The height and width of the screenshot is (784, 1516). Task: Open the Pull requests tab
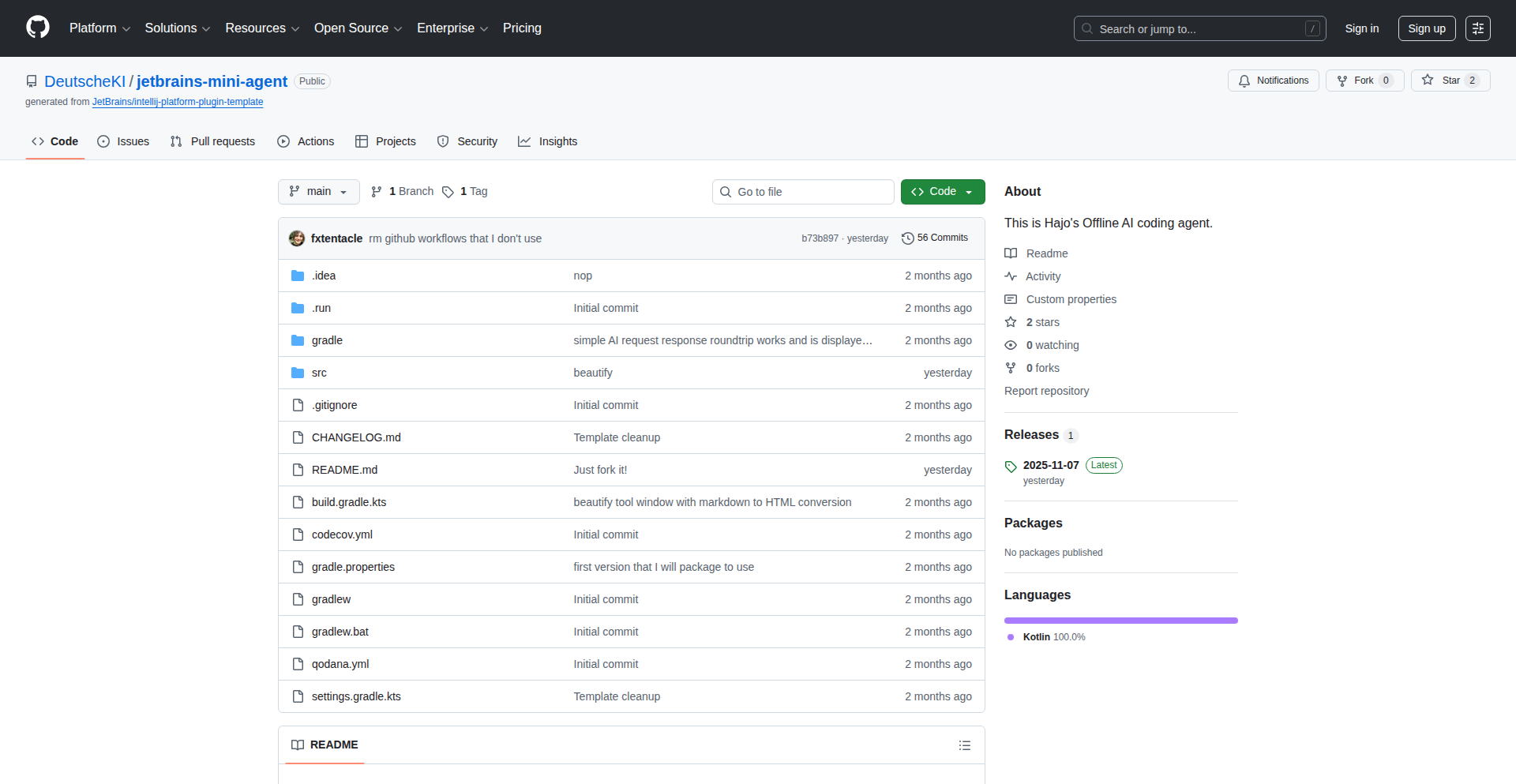pos(212,141)
